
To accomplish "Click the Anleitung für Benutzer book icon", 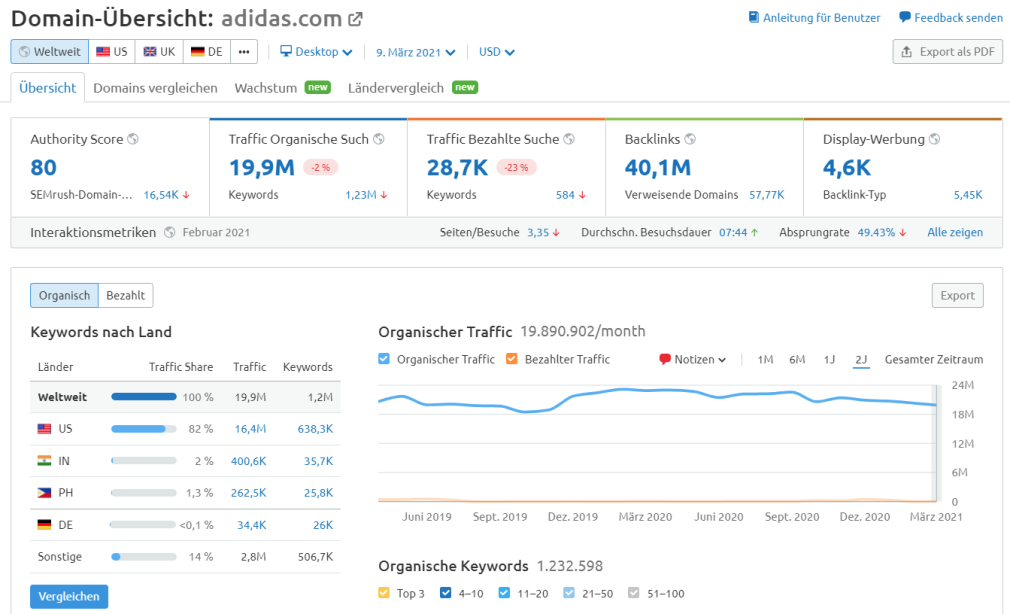I will [x=754, y=18].
